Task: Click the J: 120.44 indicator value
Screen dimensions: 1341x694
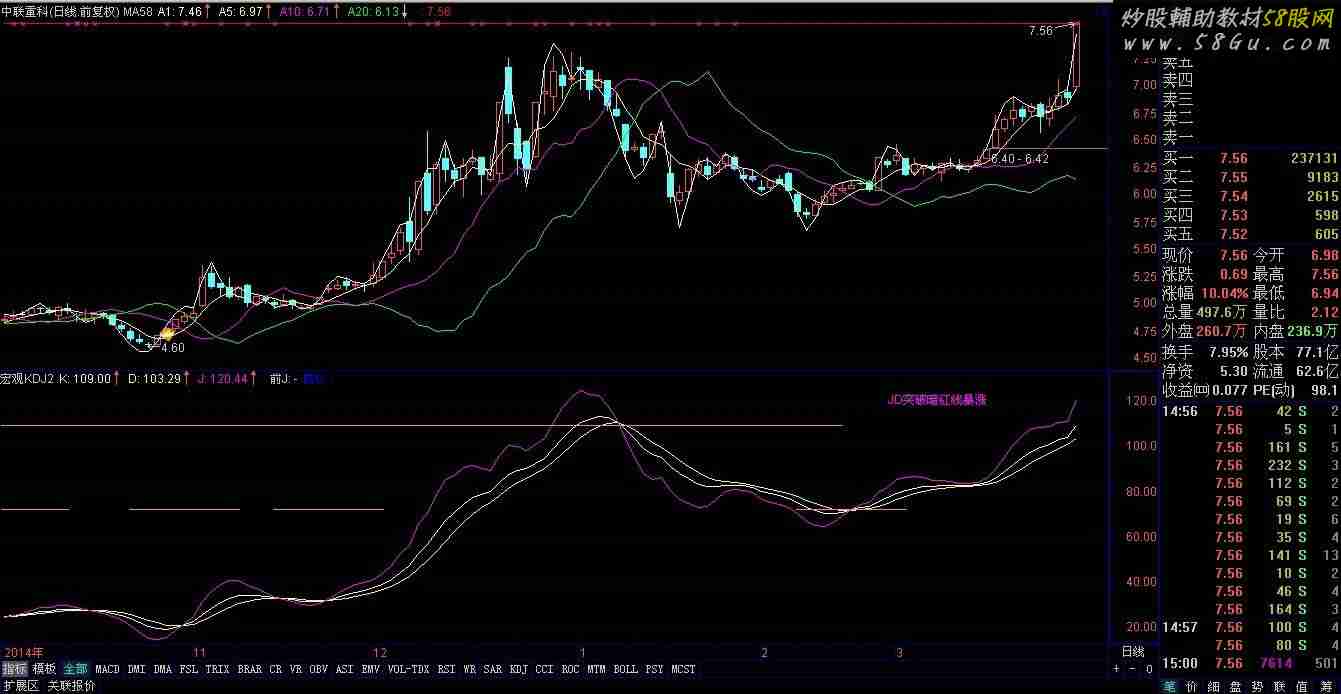Action: [223, 379]
